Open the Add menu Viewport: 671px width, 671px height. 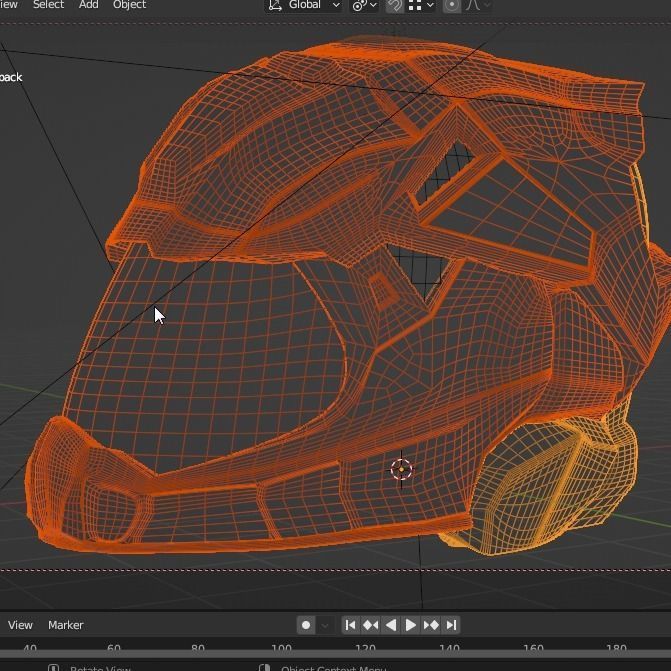point(88,5)
